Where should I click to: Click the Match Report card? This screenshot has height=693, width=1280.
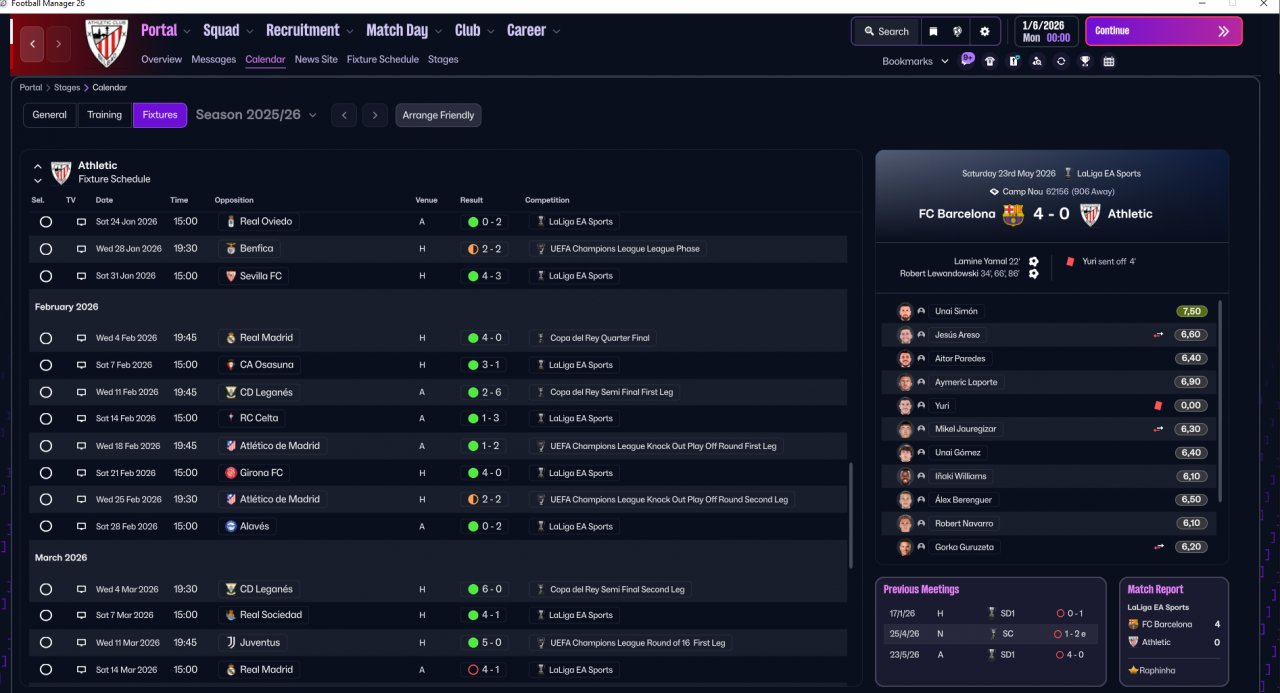tap(1174, 631)
